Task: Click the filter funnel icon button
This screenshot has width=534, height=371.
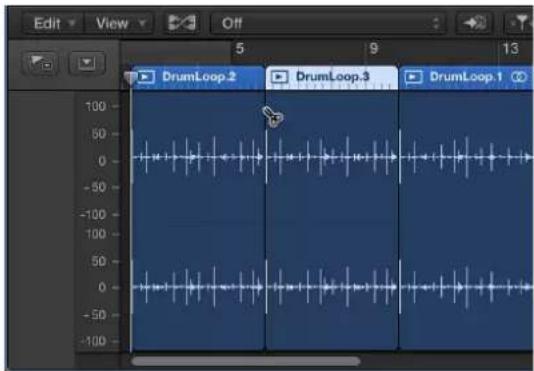Action: pyautogui.click(x=519, y=23)
